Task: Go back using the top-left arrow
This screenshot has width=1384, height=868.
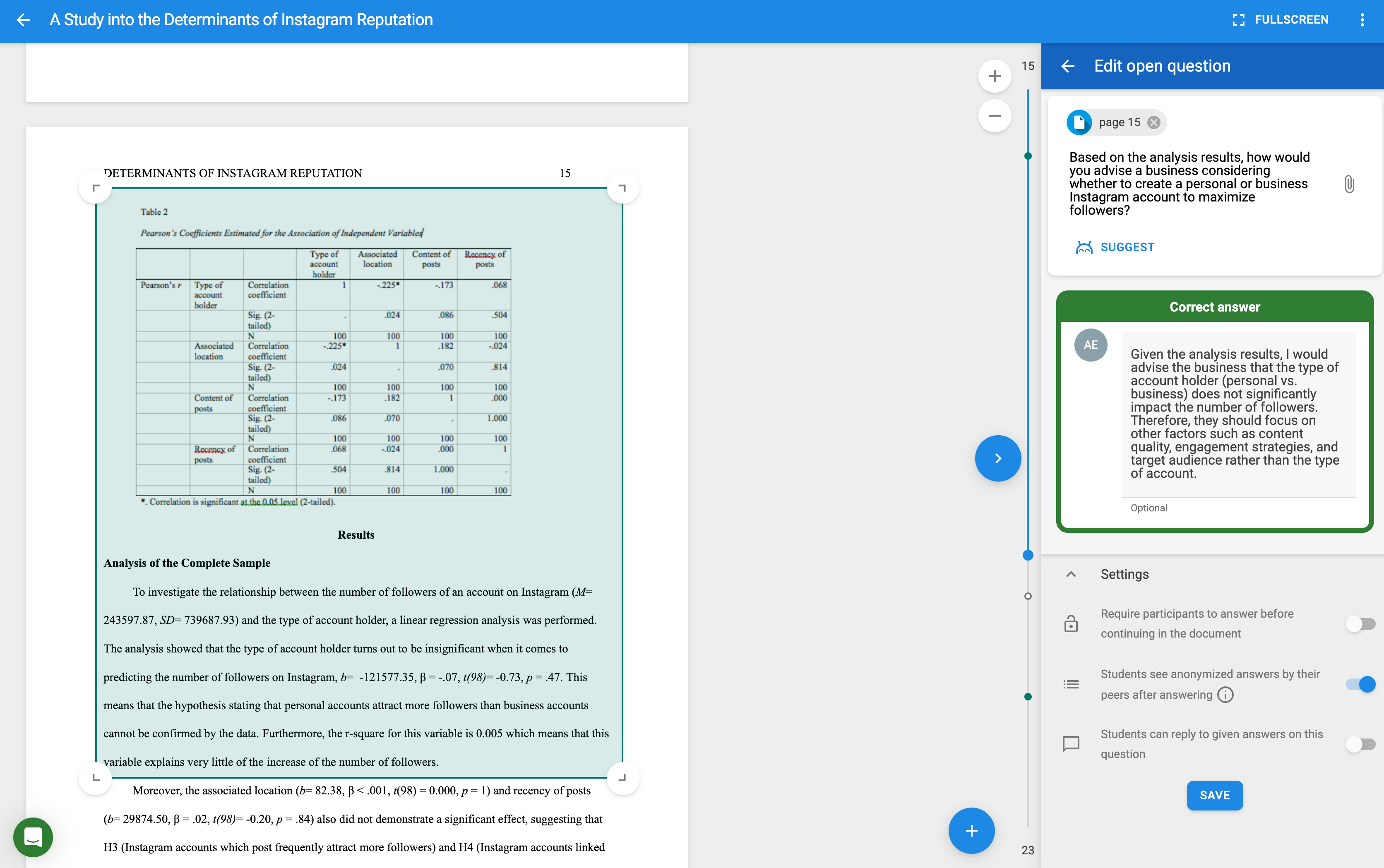Action: [23, 20]
